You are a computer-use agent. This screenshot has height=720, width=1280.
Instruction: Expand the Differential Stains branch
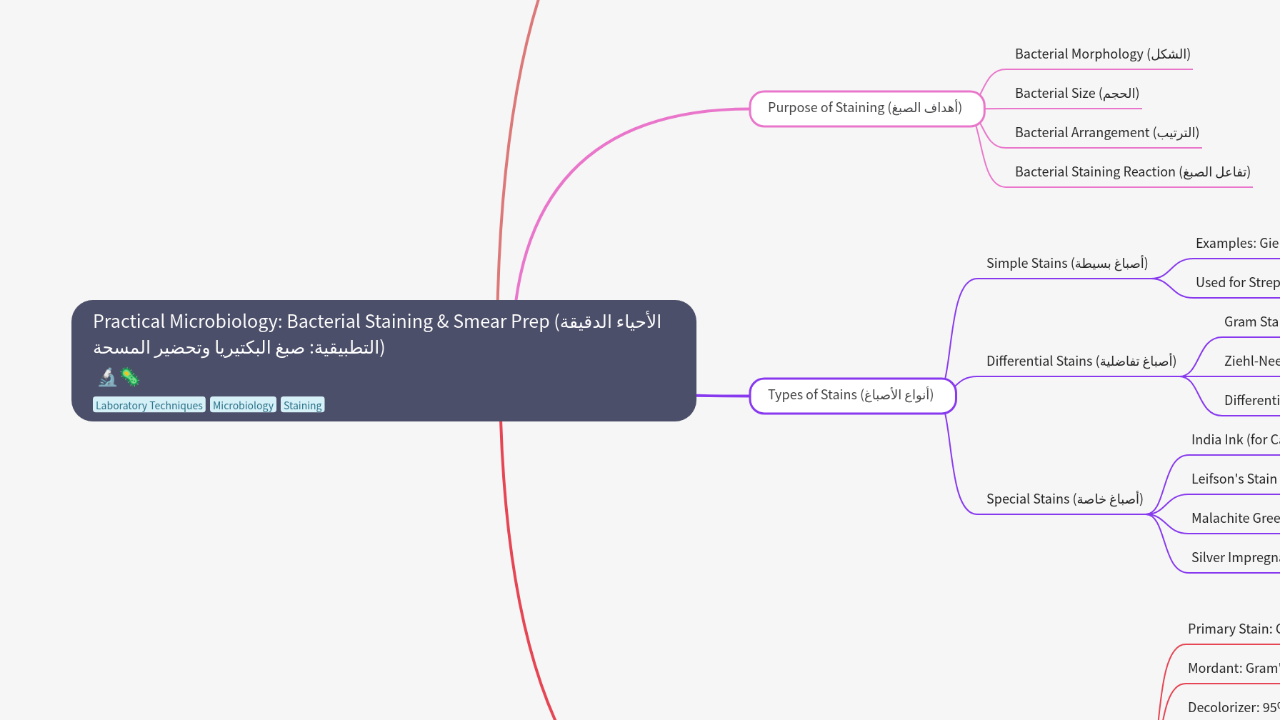coord(1081,361)
